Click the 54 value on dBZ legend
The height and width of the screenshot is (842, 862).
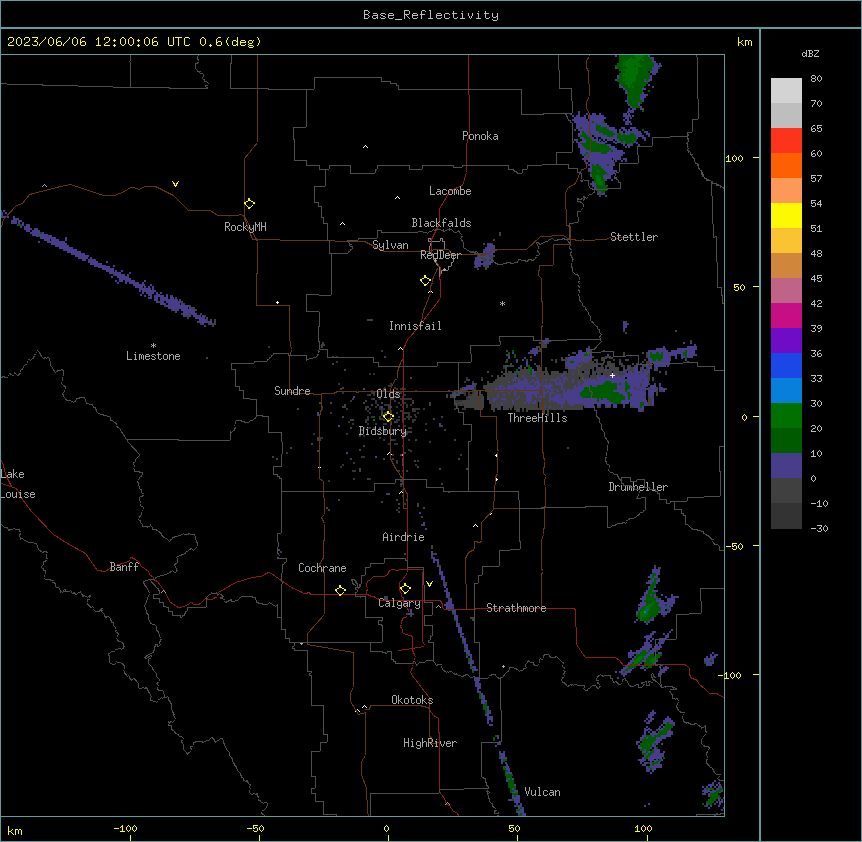816,203
